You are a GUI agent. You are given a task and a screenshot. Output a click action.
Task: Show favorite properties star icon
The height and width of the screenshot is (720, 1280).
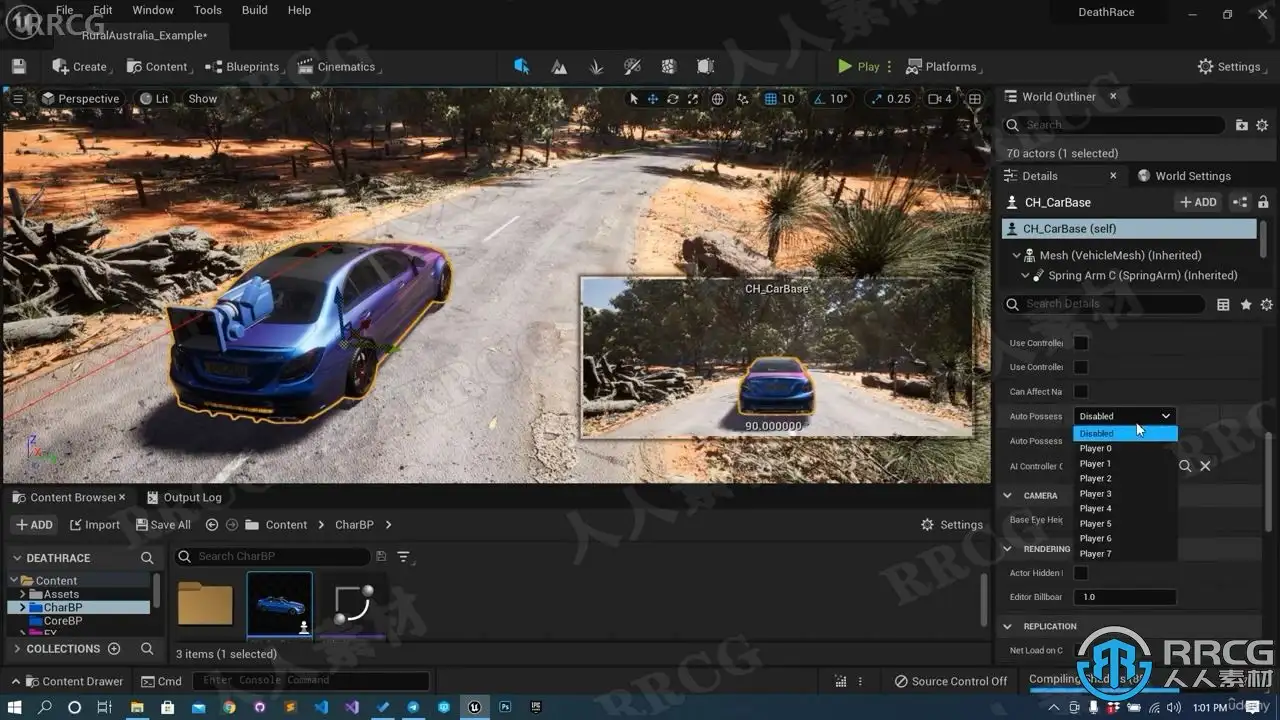(x=1246, y=304)
